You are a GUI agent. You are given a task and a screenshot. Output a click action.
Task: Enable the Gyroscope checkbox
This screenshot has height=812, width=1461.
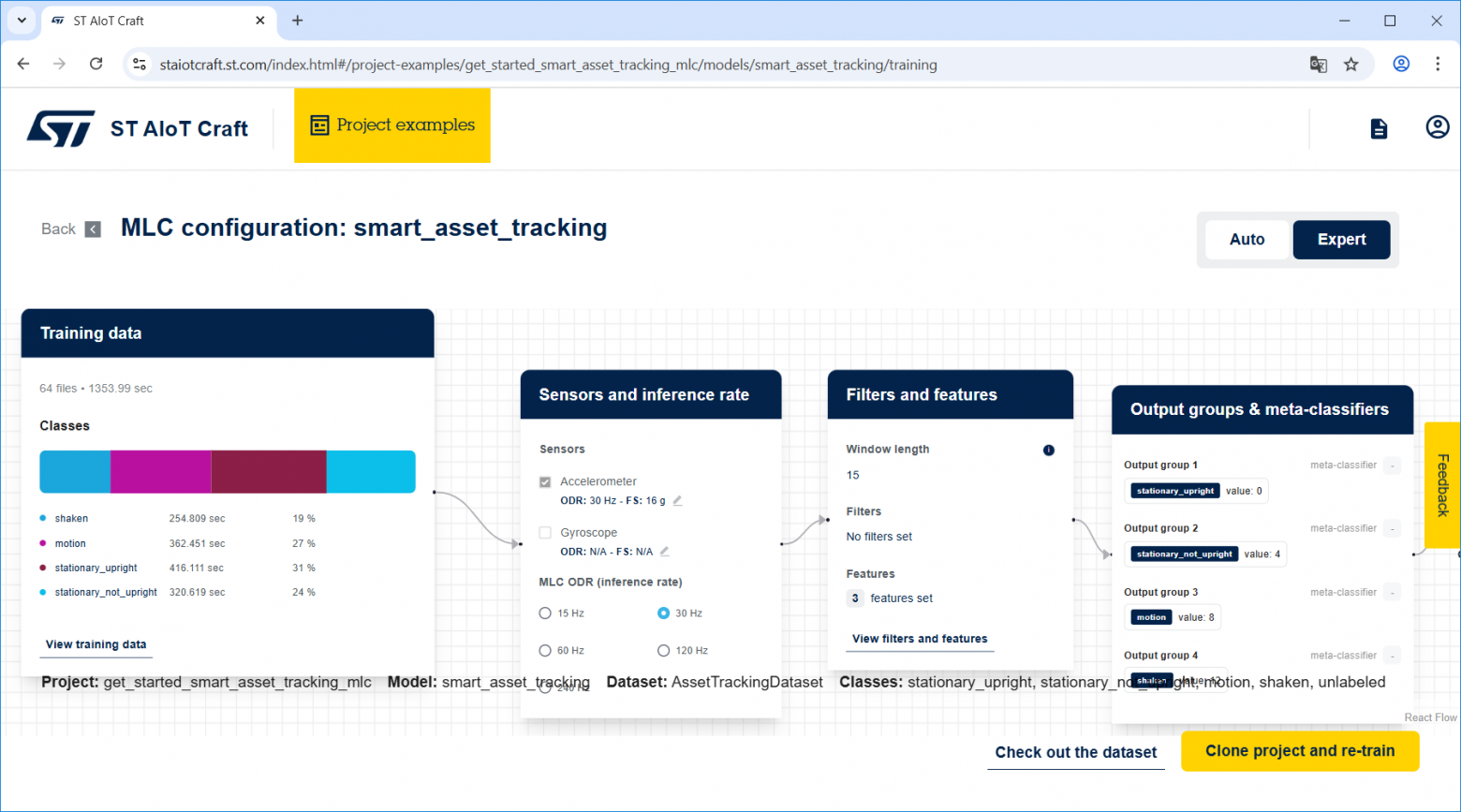[545, 533]
